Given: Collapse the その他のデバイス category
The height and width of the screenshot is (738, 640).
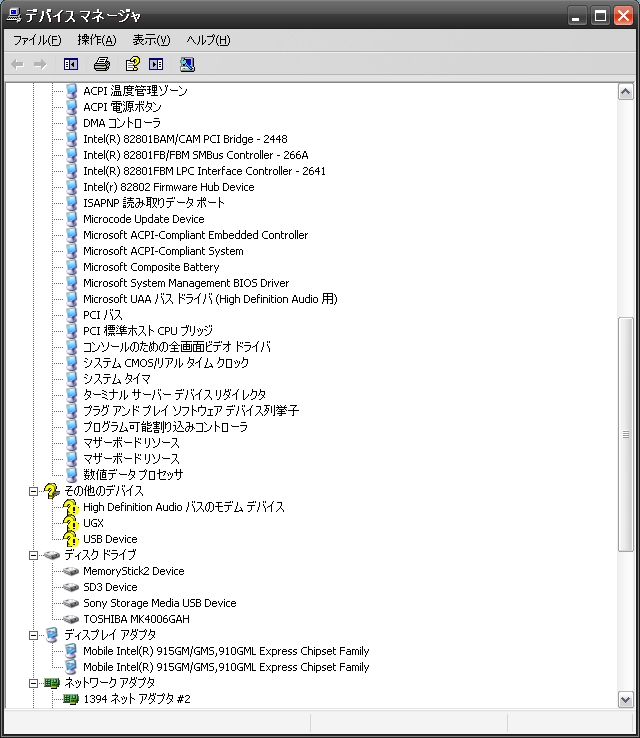Looking at the screenshot, I should [x=33, y=491].
